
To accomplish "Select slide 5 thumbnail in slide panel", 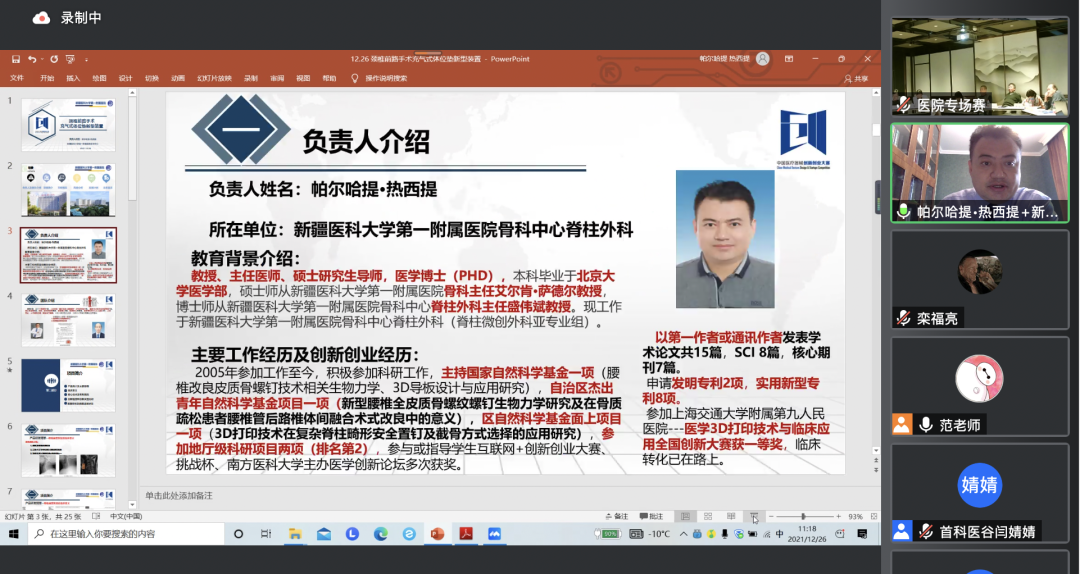I will [x=68, y=385].
